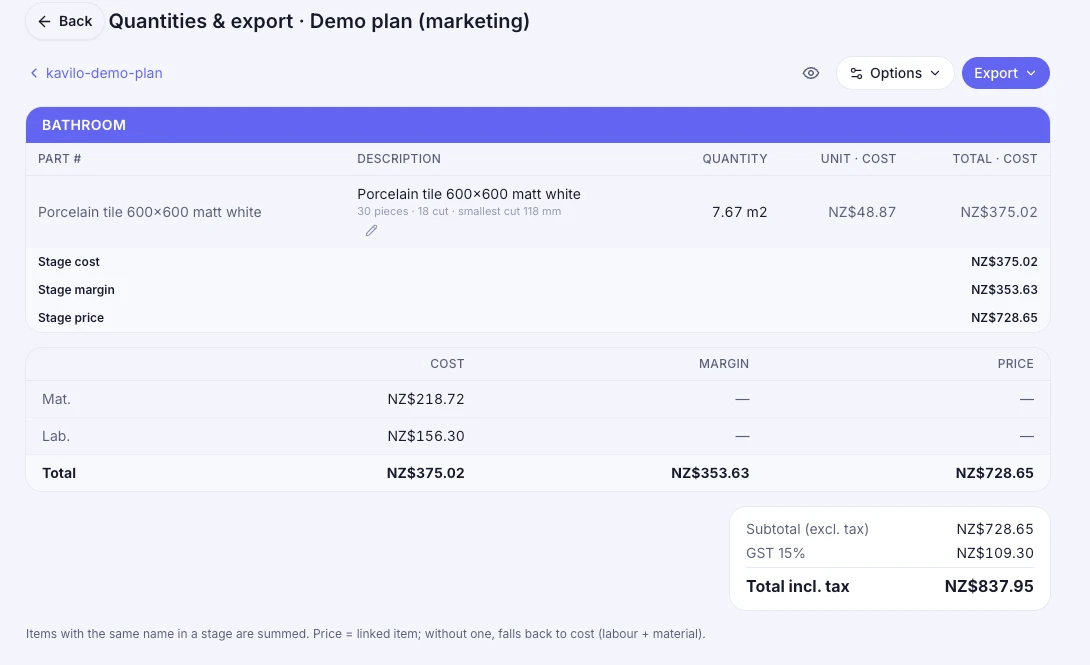Click the Total incl. tax label
The height and width of the screenshot is (665, 1090).
[x=797, y=586]
